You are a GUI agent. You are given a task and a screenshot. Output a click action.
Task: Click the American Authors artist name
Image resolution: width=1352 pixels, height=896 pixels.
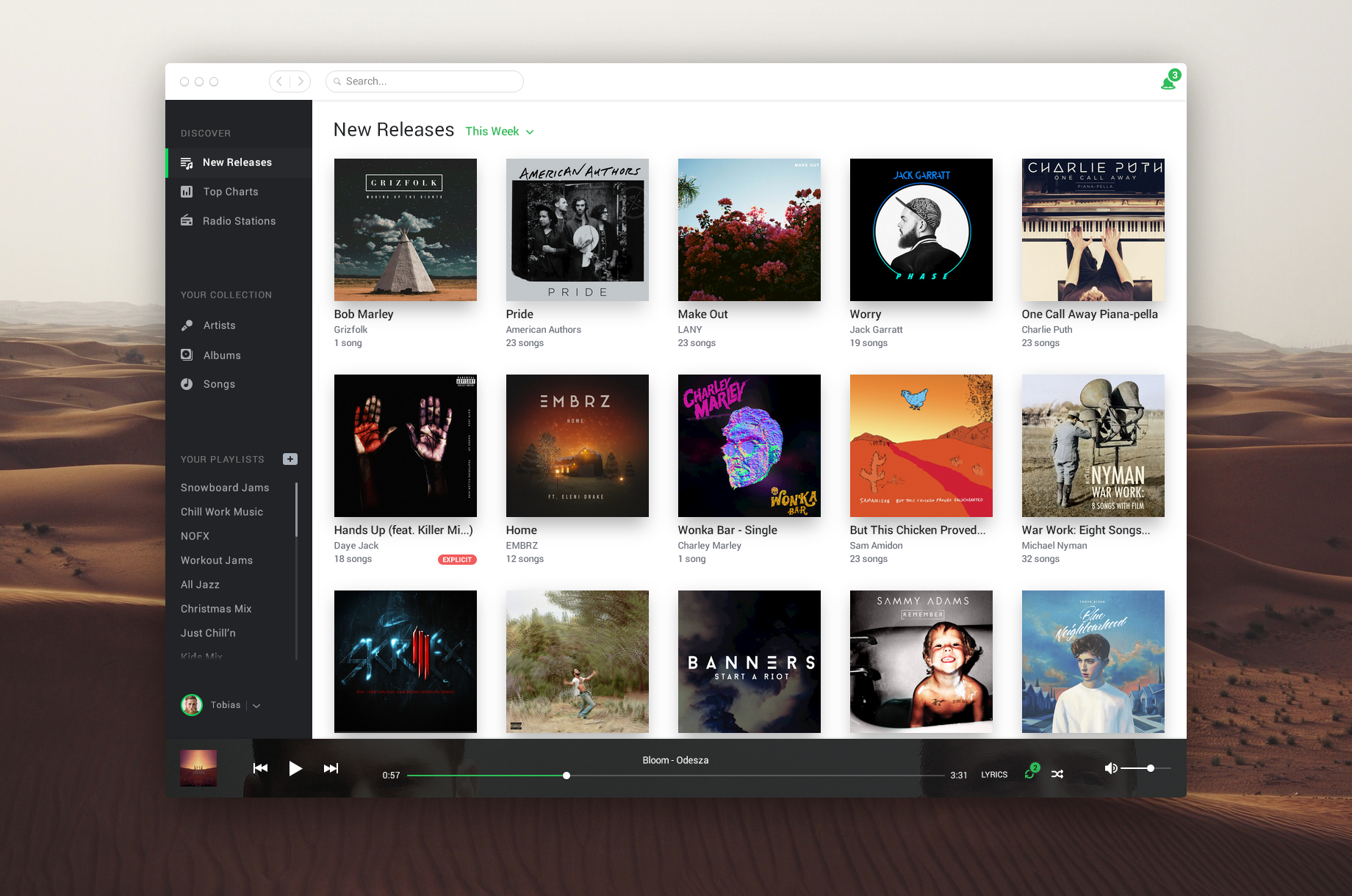coord(544,330)
